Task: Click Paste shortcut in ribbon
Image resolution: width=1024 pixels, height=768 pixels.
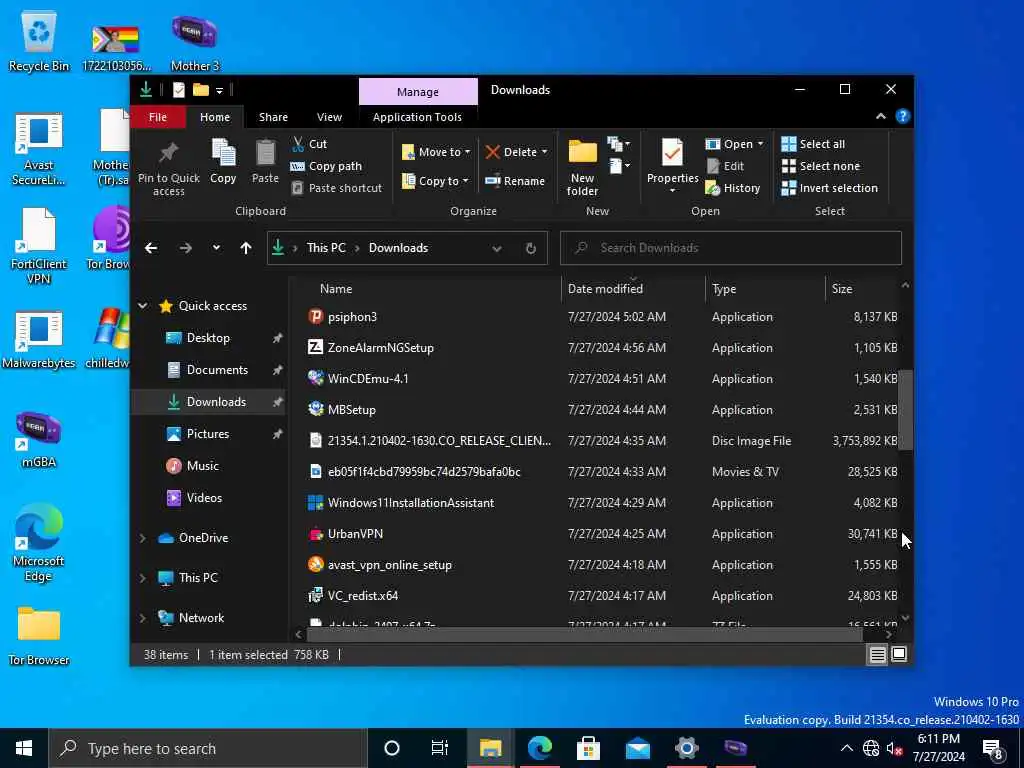Action: tap(336, 188)
